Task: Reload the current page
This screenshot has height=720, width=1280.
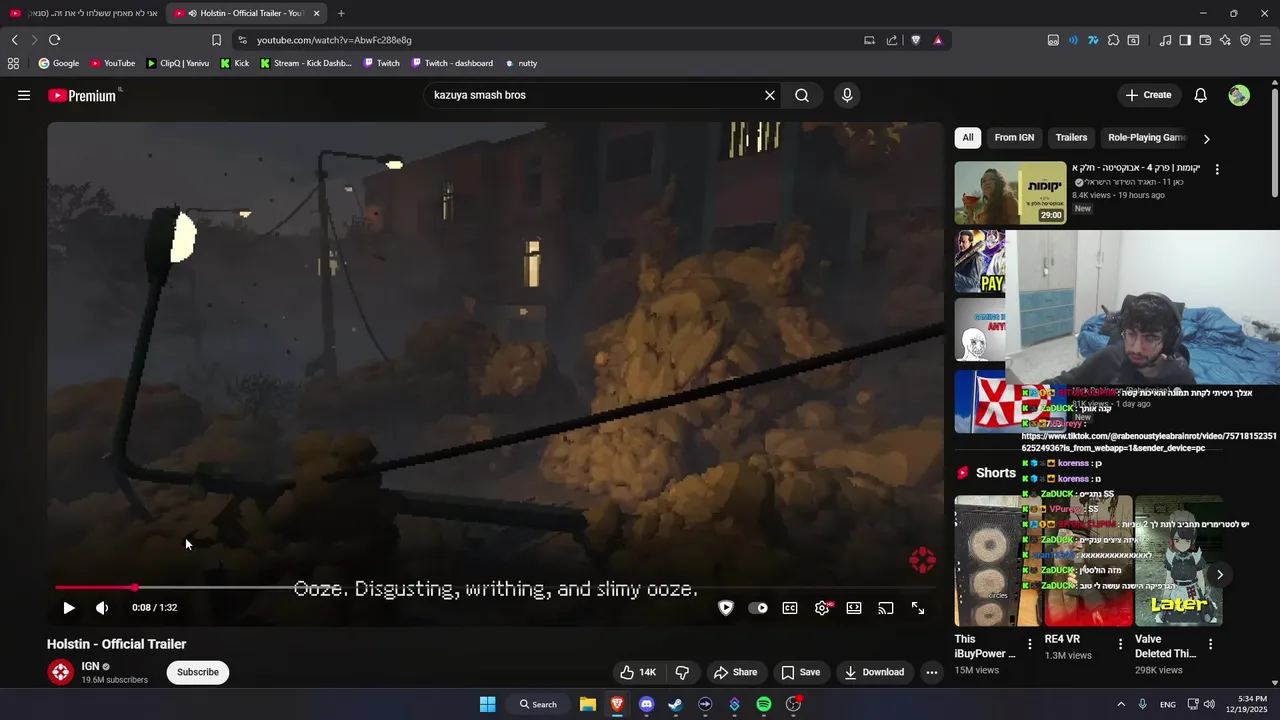Action: click(54, 40)
